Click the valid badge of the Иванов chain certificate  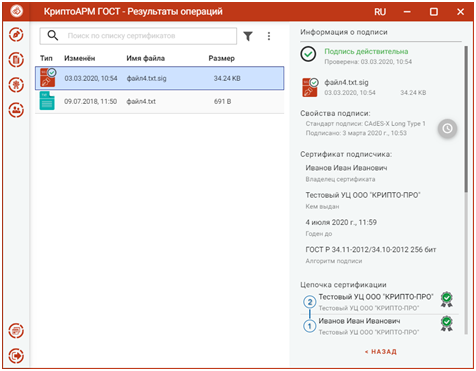(x=447, y=323)
